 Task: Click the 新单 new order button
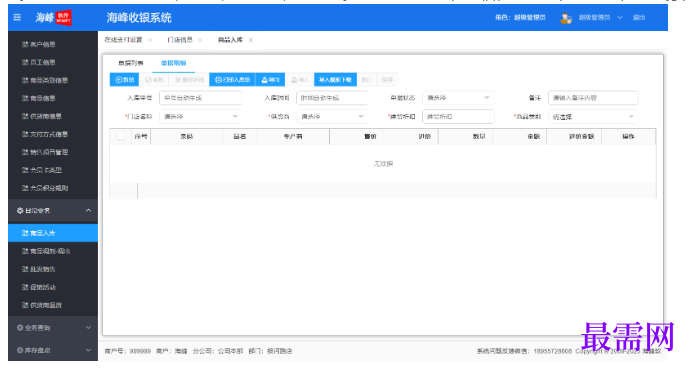tap(124, 80)
